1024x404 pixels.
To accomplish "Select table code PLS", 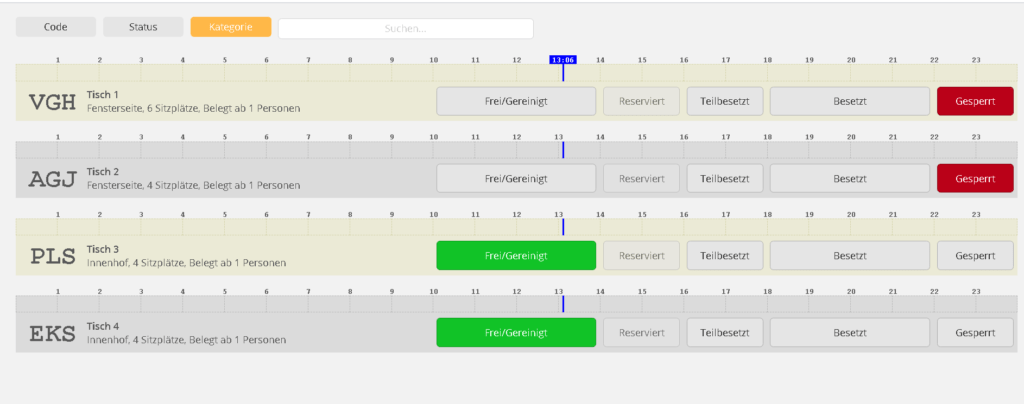I will click(53, 256).
